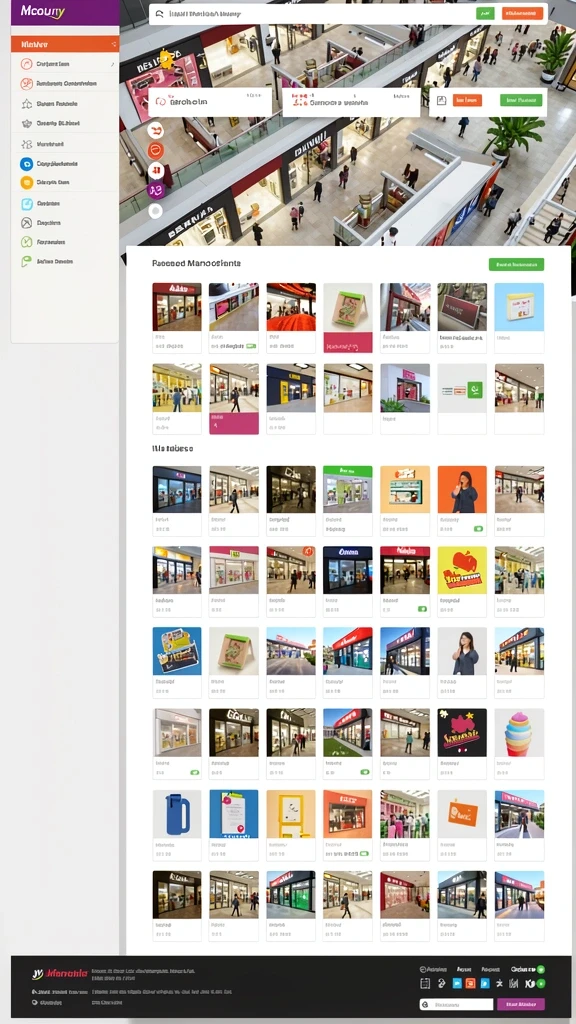Click the green button beside the first section heading
The image size is (576, 1024).
pyautogui.click(x=516, y=264)
